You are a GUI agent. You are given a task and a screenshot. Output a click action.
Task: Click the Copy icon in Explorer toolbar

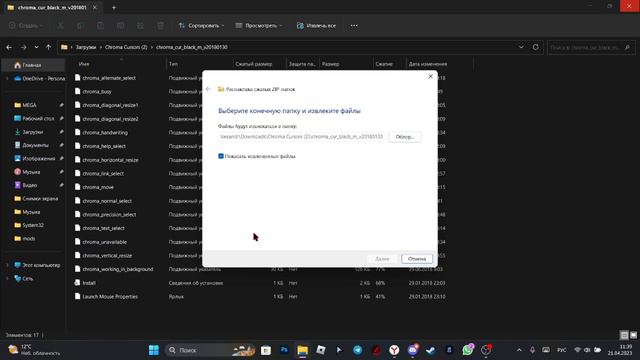[x=80, y=26]
